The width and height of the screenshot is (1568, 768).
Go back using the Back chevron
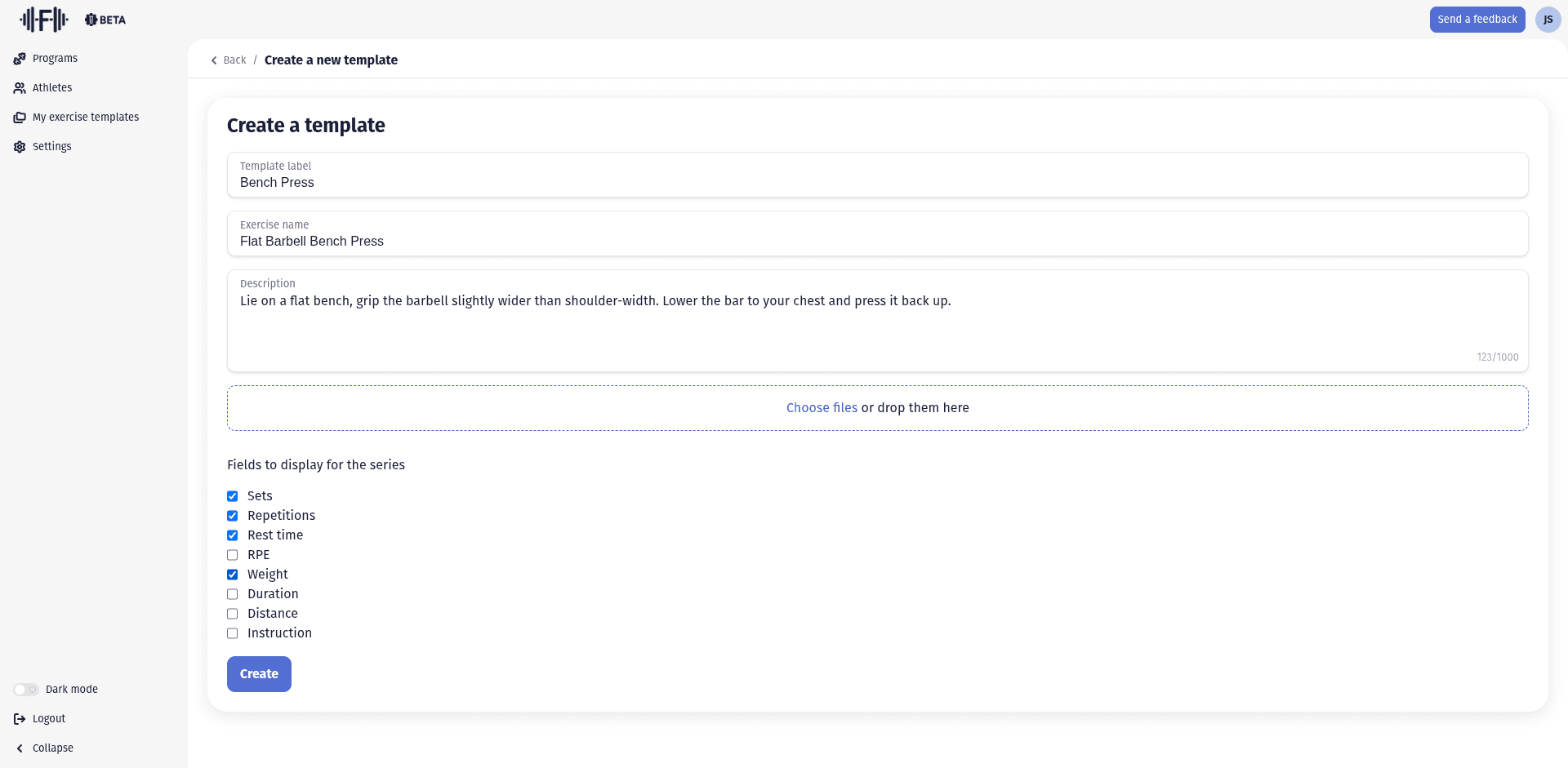[x=214, y=60]
